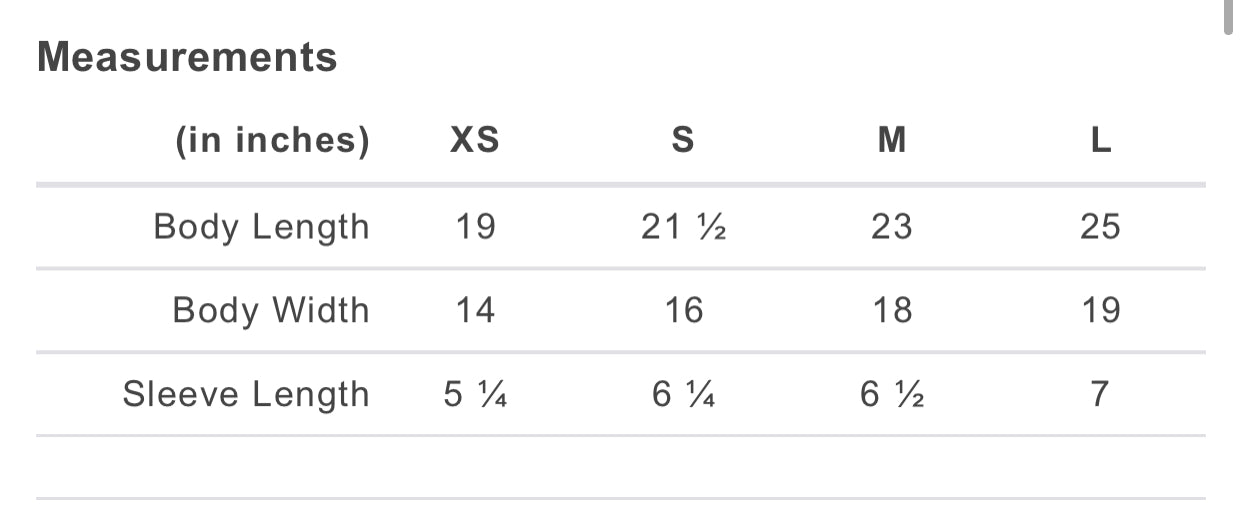Click the Measurements heading
1242x522 pixels.
coord(187,57)
